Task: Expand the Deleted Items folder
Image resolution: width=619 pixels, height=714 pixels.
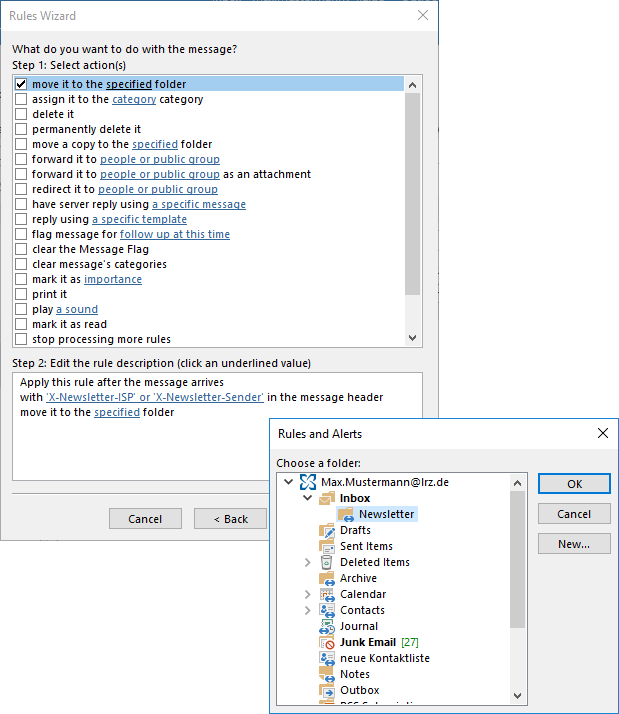Action: (308, 563)
